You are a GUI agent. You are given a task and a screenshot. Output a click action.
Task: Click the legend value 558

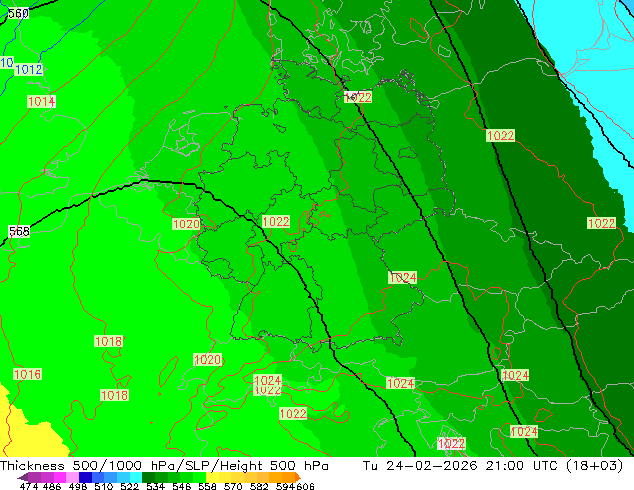[x=207, y=486]
